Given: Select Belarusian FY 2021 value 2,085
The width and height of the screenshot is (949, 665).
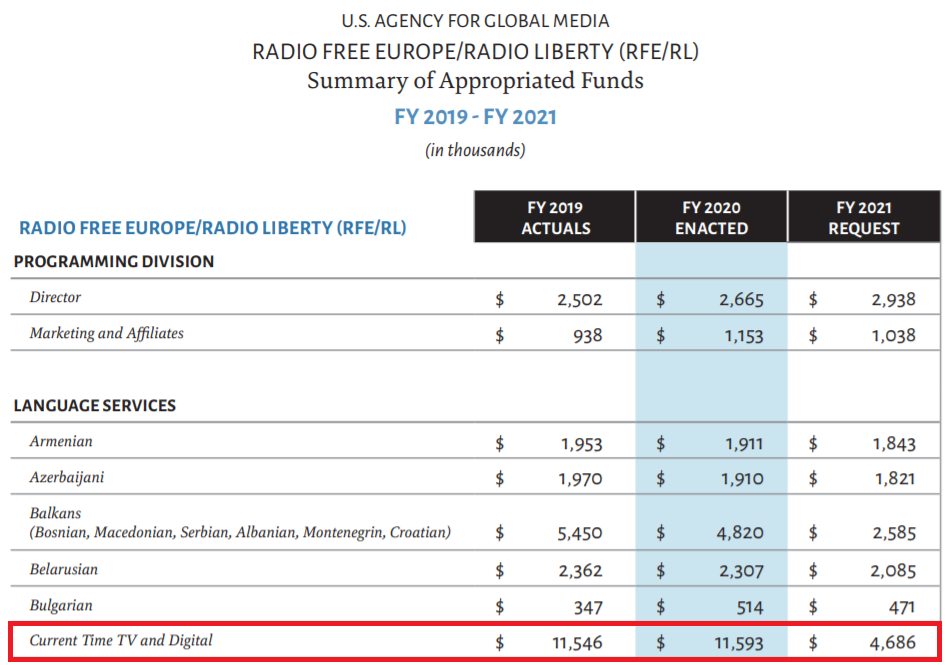Looking at the screenshot, I should 893,571.
